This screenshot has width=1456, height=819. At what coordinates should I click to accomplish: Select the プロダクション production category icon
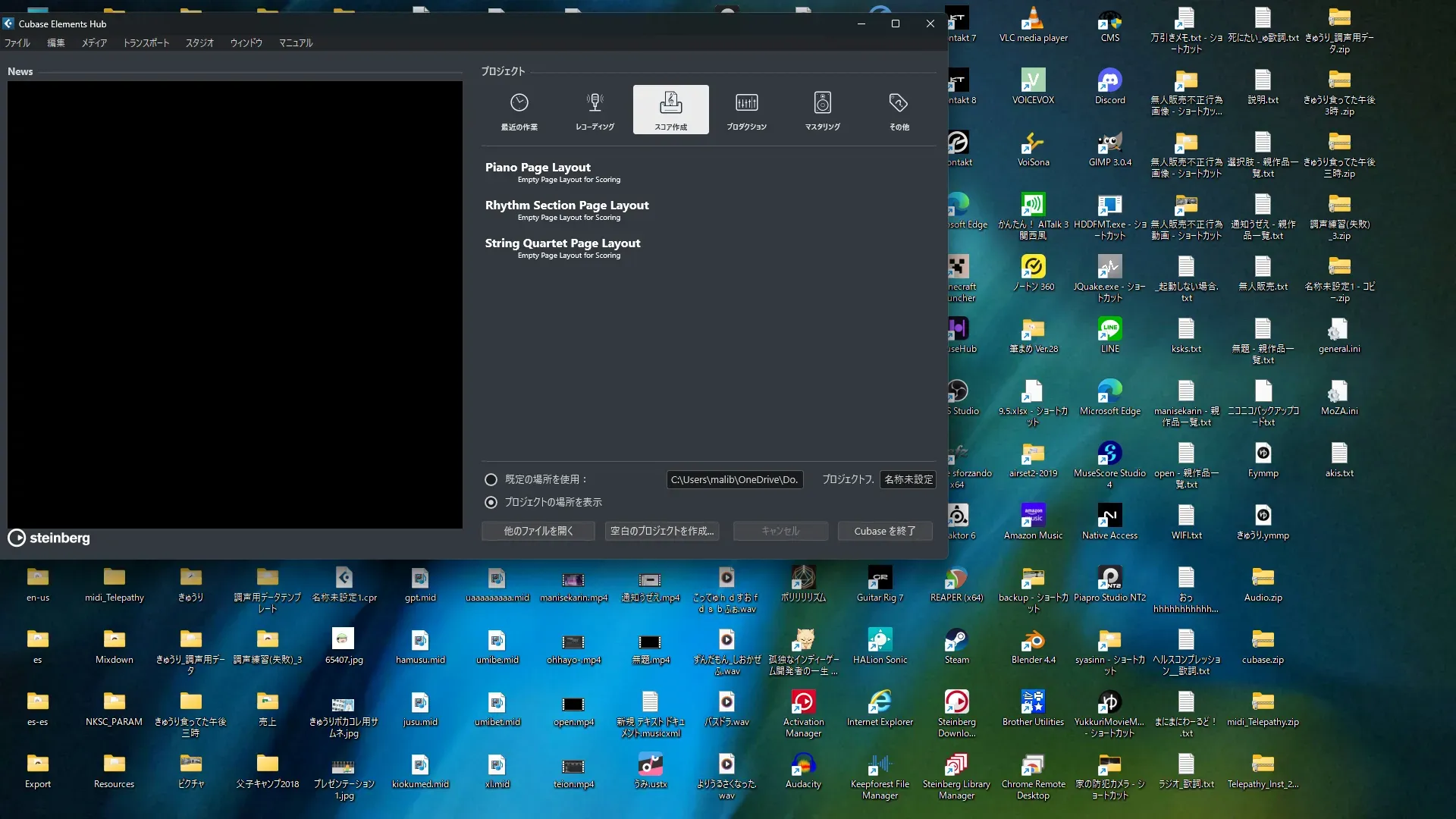[746, 110]
